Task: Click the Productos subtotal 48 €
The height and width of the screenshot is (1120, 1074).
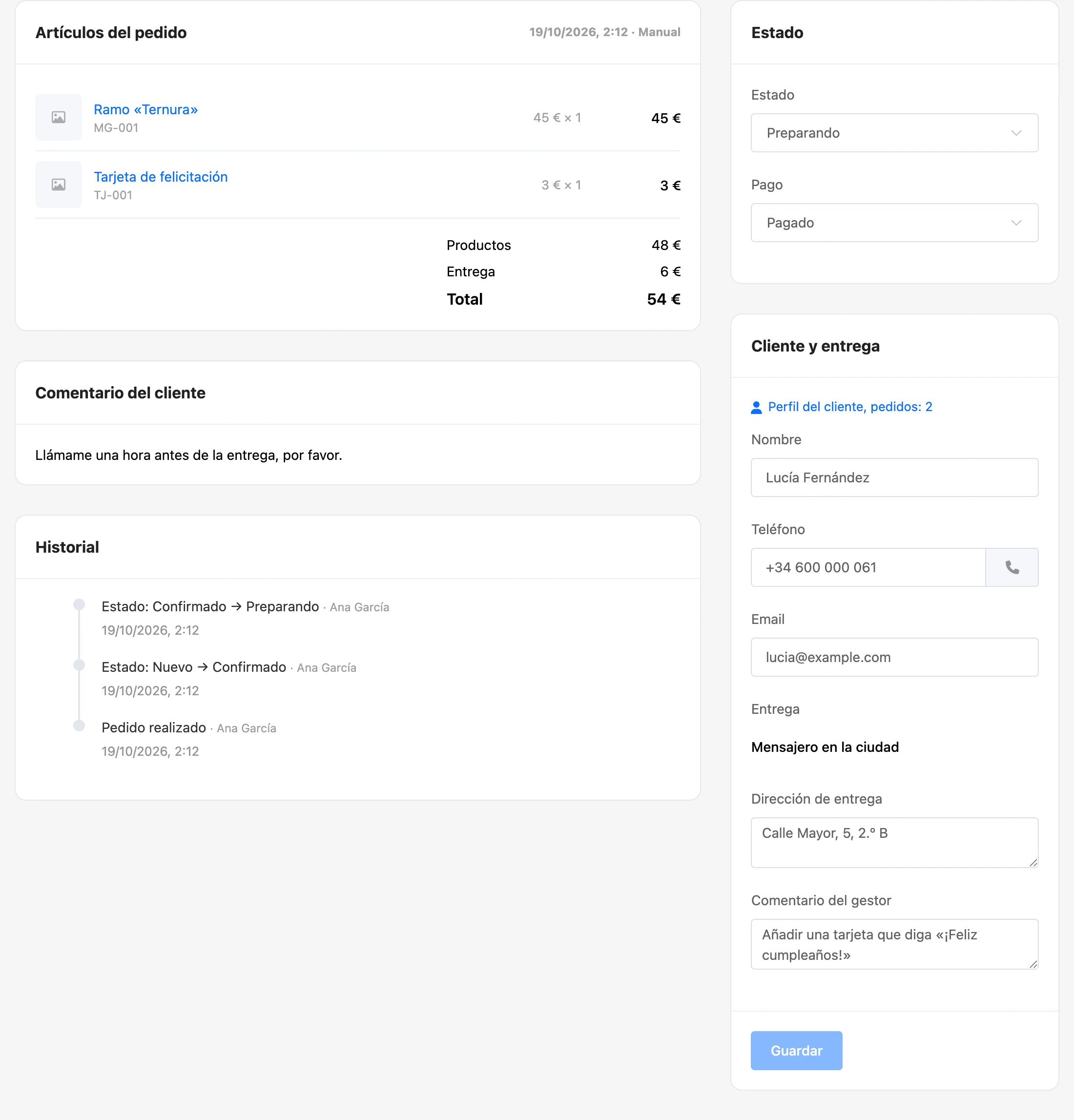Action: pos(666,245)
